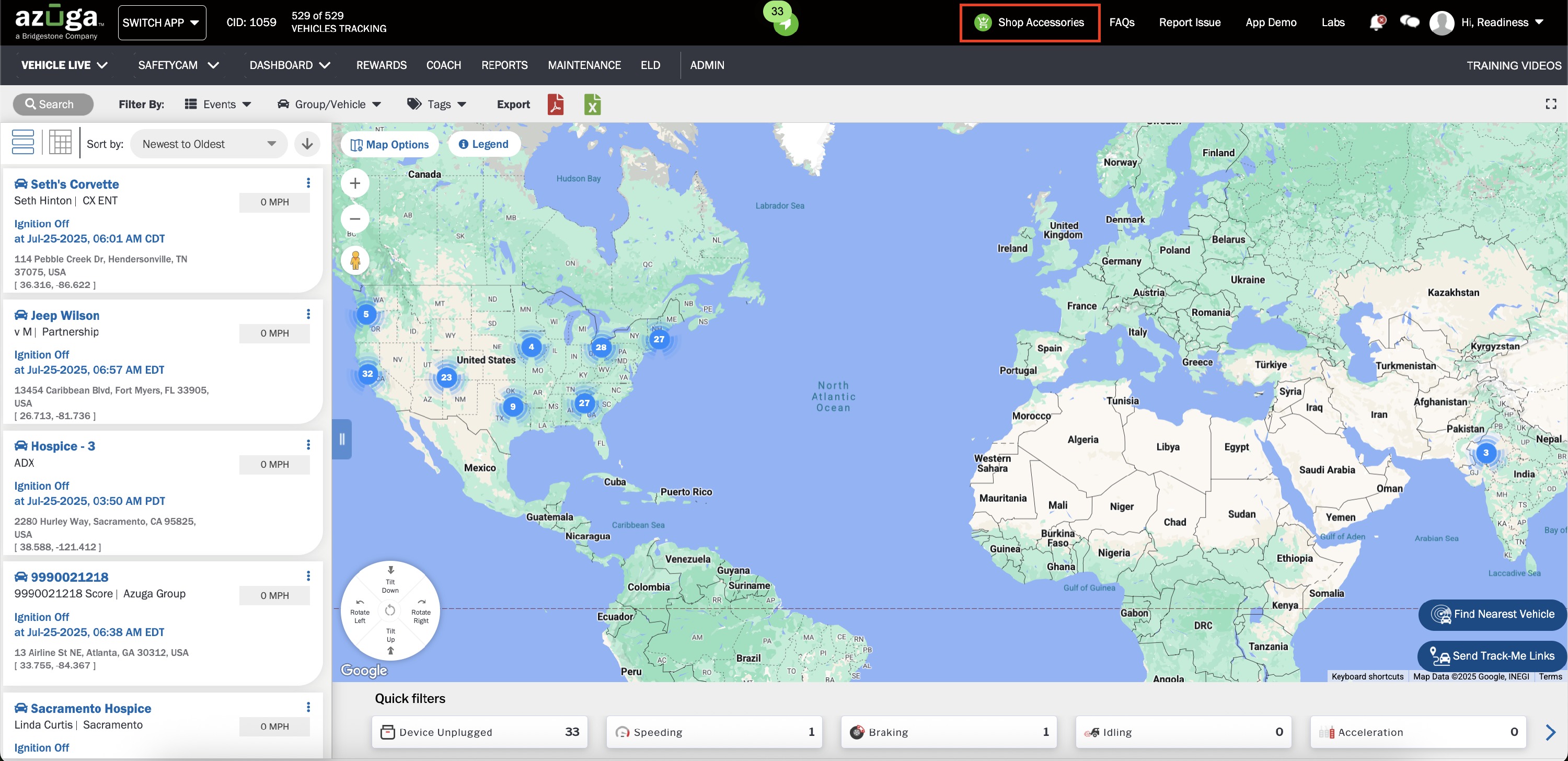
Task: Open the Newest to Oldest sort dropdown
Action: tap(209, 144)
